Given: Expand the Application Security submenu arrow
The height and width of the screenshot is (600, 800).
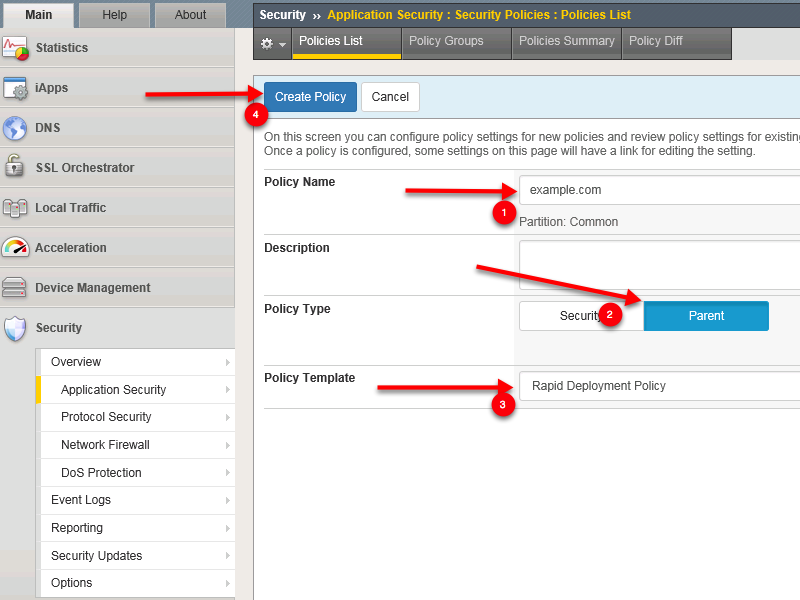Looking at the screenshot, I should point(228,390).
